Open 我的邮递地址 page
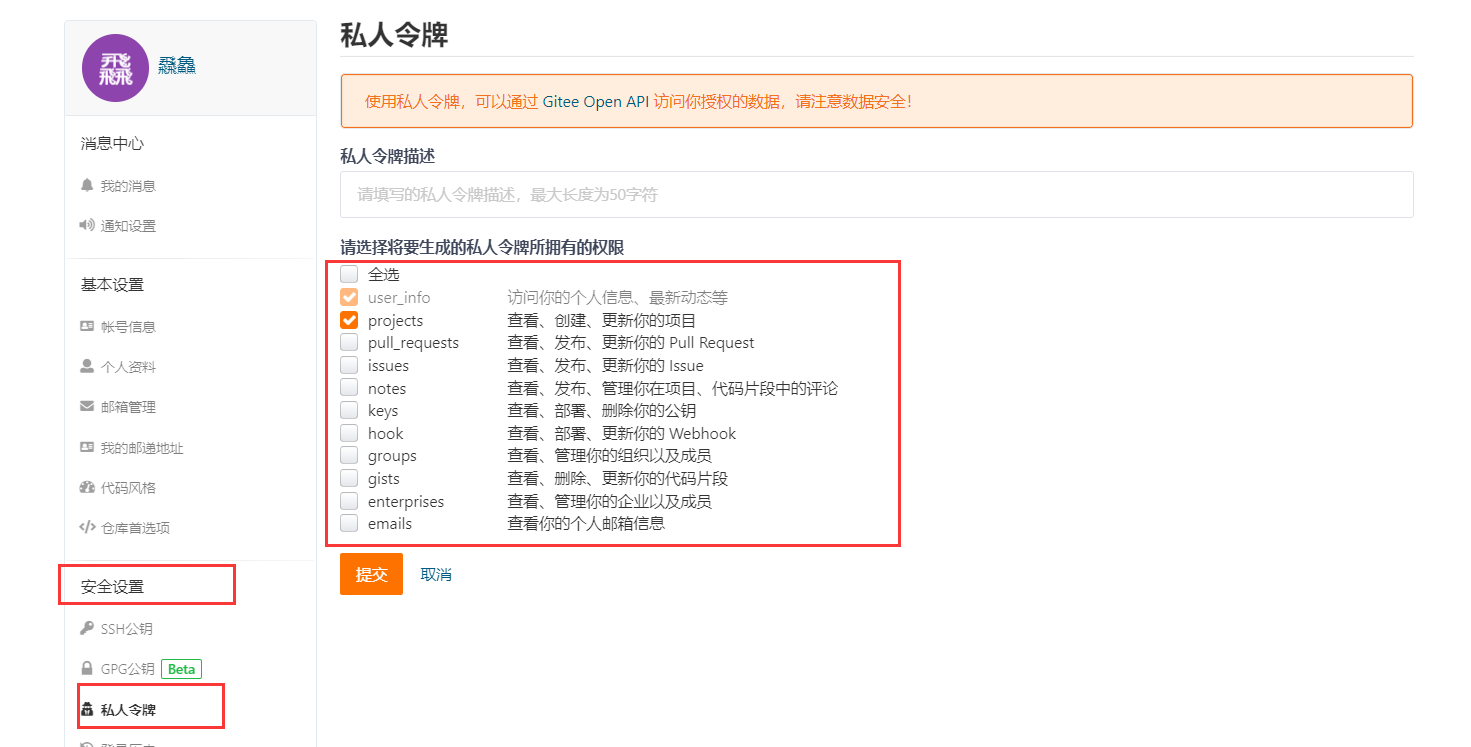The height and width of the screenshot is (747, 1471). coord(142,448)
